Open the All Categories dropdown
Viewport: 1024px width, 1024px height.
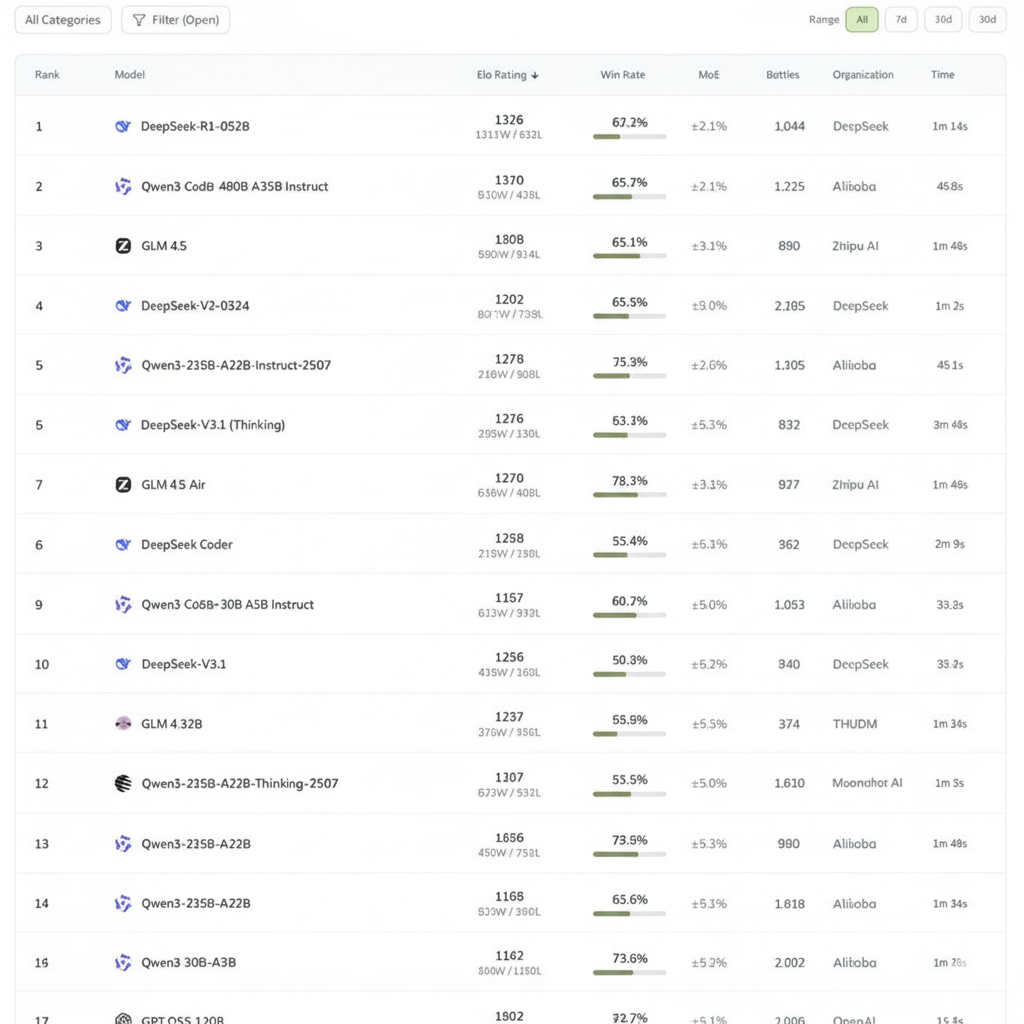click(x=63, y=20)
